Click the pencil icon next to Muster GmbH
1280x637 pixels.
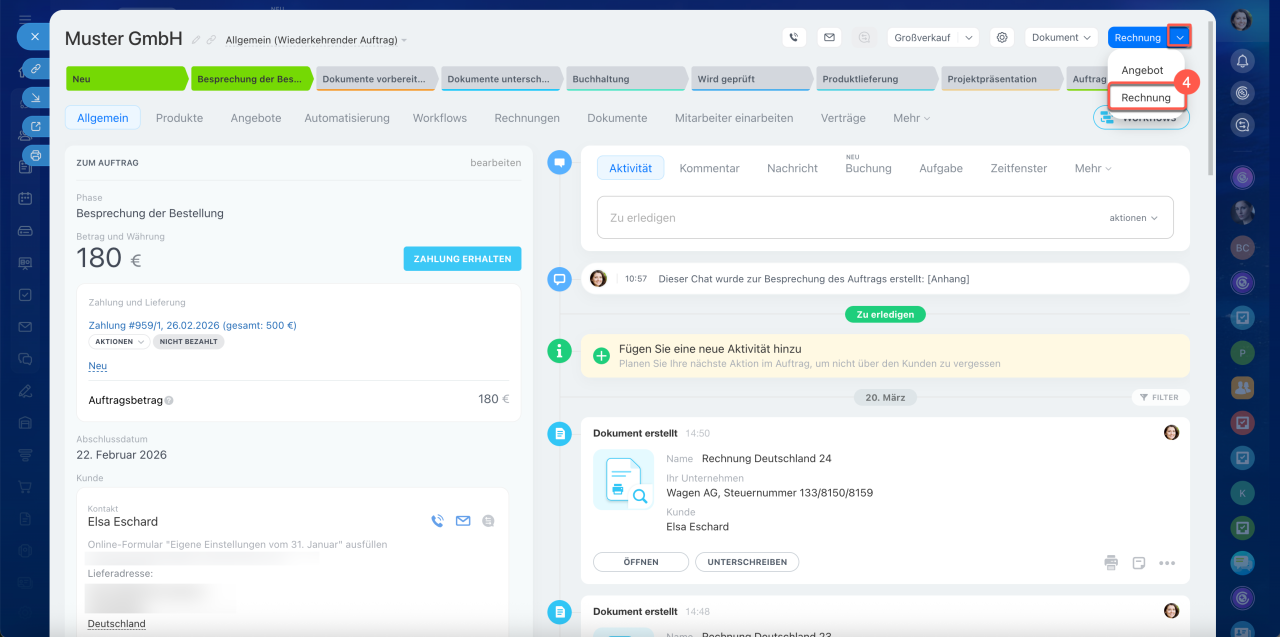pyautogui.click(x=196, y=40)
